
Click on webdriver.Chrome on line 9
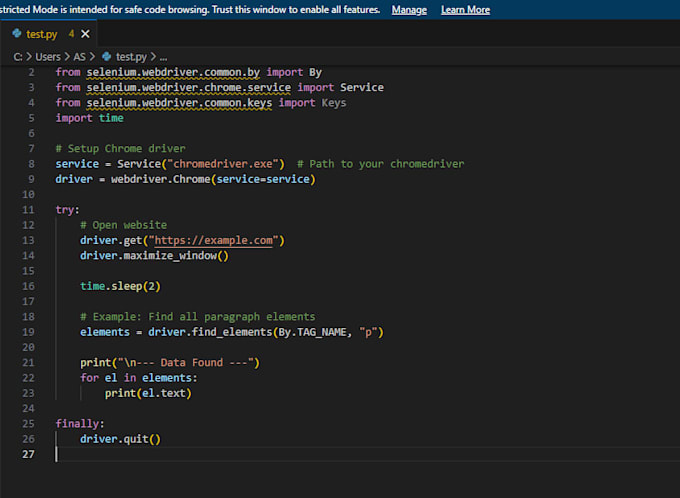click(x=160, y=179)
